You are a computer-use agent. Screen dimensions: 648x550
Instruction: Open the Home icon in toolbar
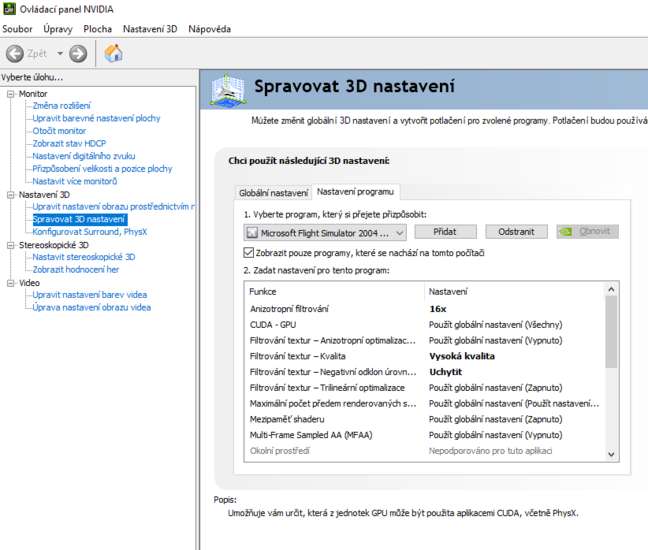113,53
